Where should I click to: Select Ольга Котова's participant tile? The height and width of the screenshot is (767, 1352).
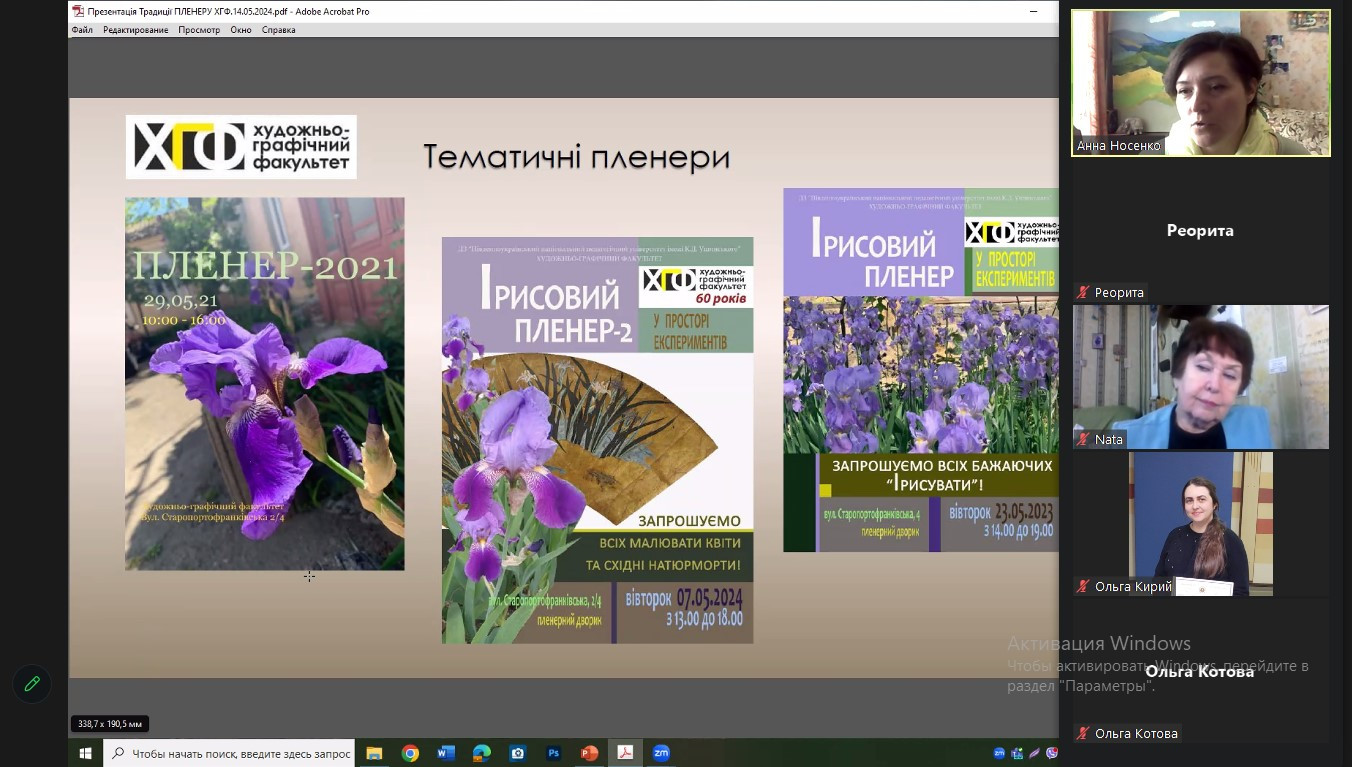coord(1201,671)
